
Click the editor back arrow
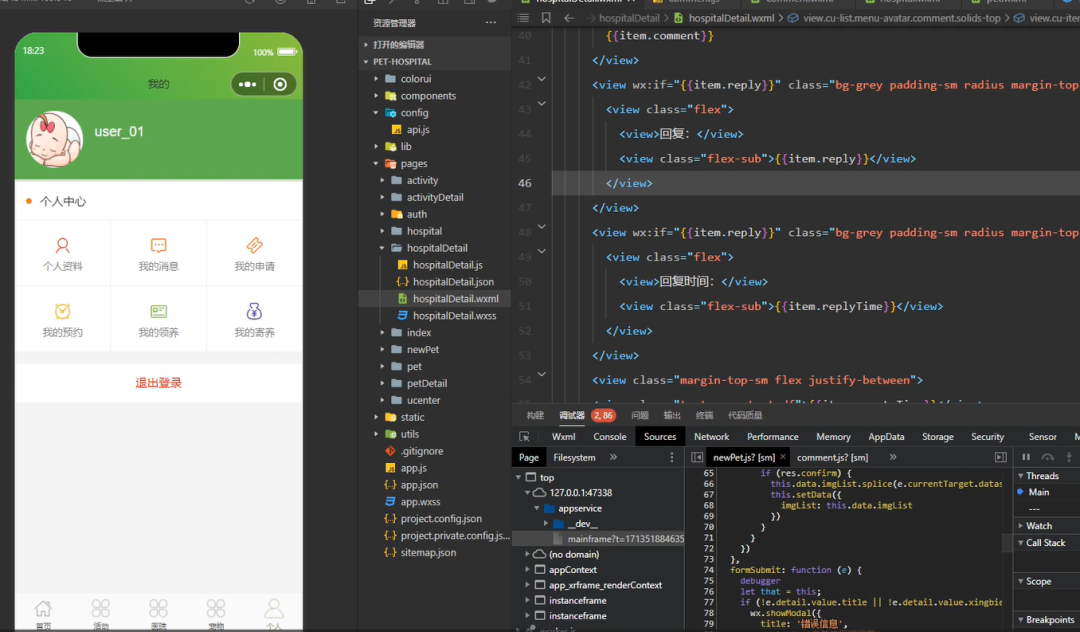click(569, 18)
